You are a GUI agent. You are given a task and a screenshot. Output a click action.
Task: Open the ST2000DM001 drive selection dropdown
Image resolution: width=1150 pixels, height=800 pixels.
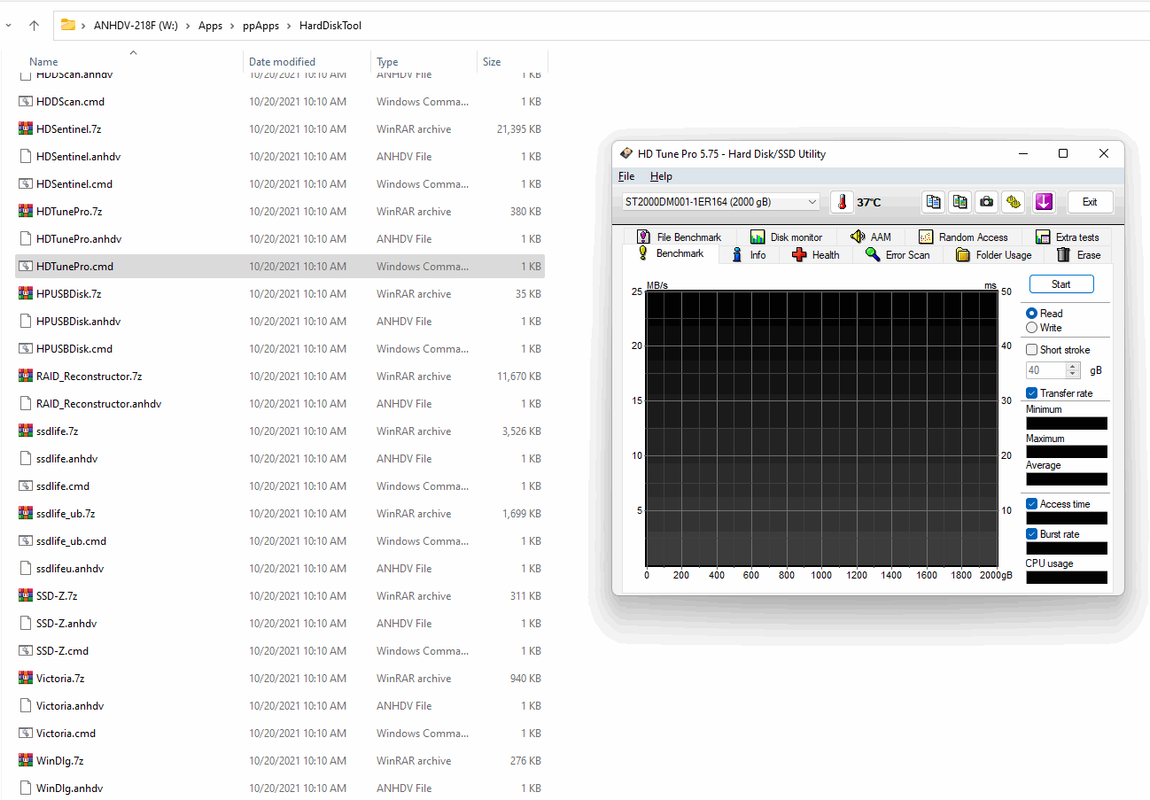pyautogui.click(x=812, y=202)
